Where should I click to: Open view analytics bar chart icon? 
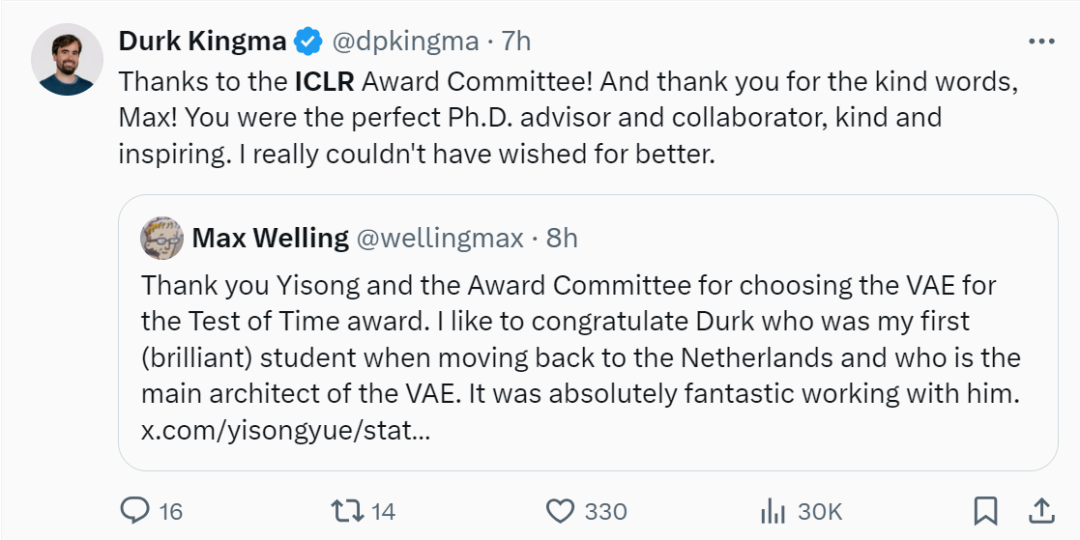coord(772,511)
